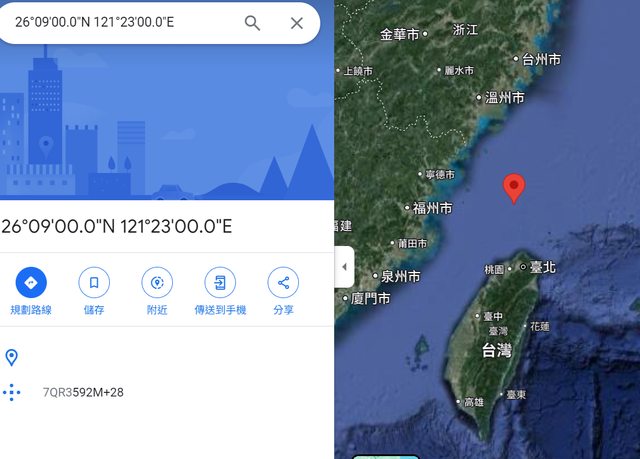Click the 台灣 label on the map
640x459 pixels.
click(497, 350)
